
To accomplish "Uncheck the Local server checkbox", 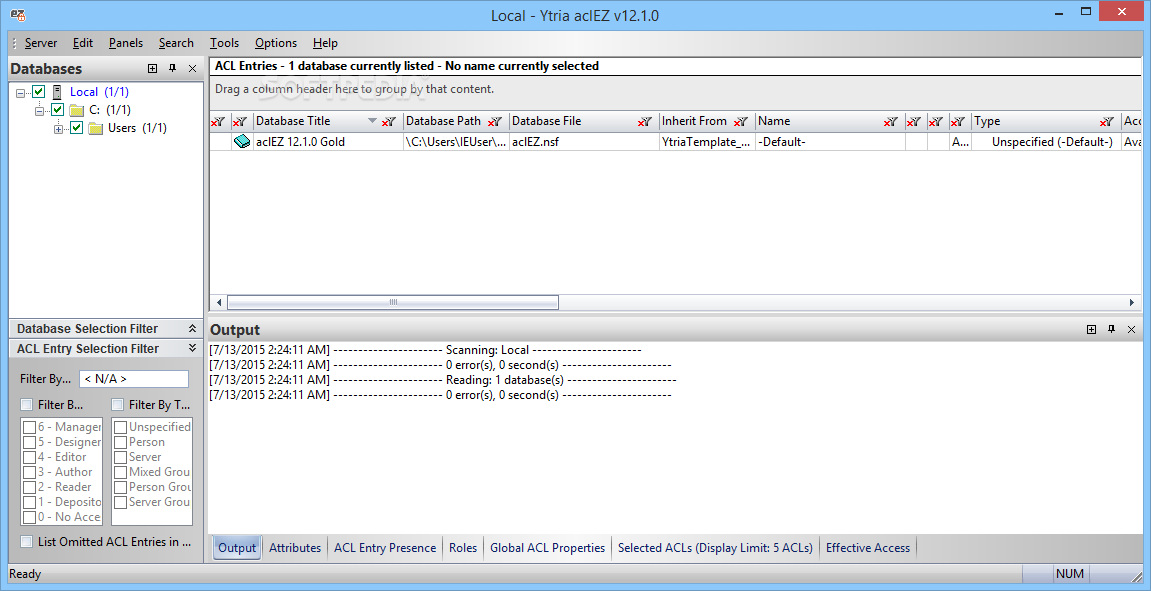I will (x=39, y=92).
